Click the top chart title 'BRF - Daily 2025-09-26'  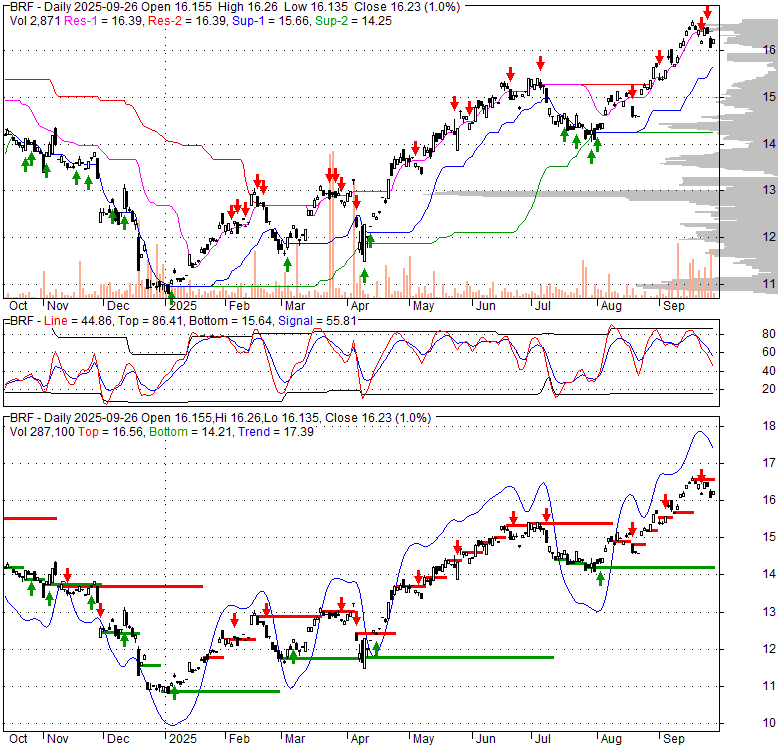(74, 7)
